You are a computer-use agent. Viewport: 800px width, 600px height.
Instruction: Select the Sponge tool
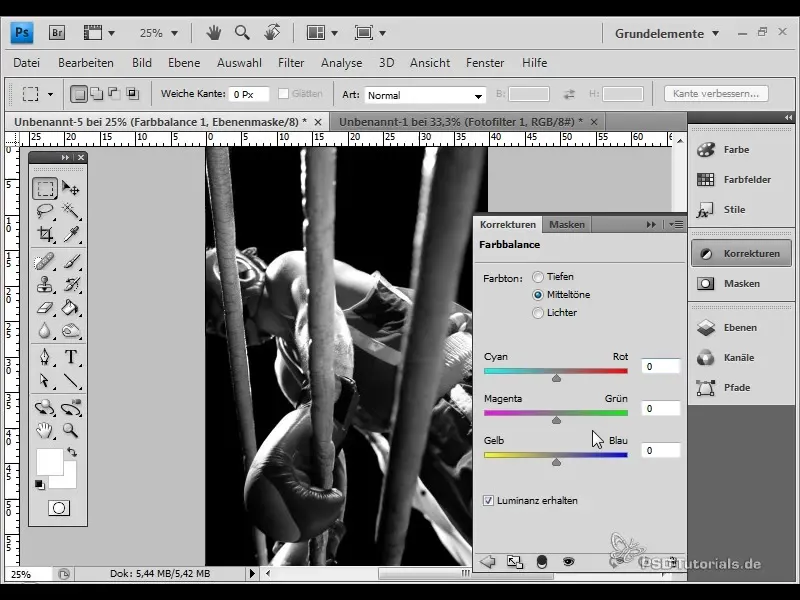tap(71, 331)
